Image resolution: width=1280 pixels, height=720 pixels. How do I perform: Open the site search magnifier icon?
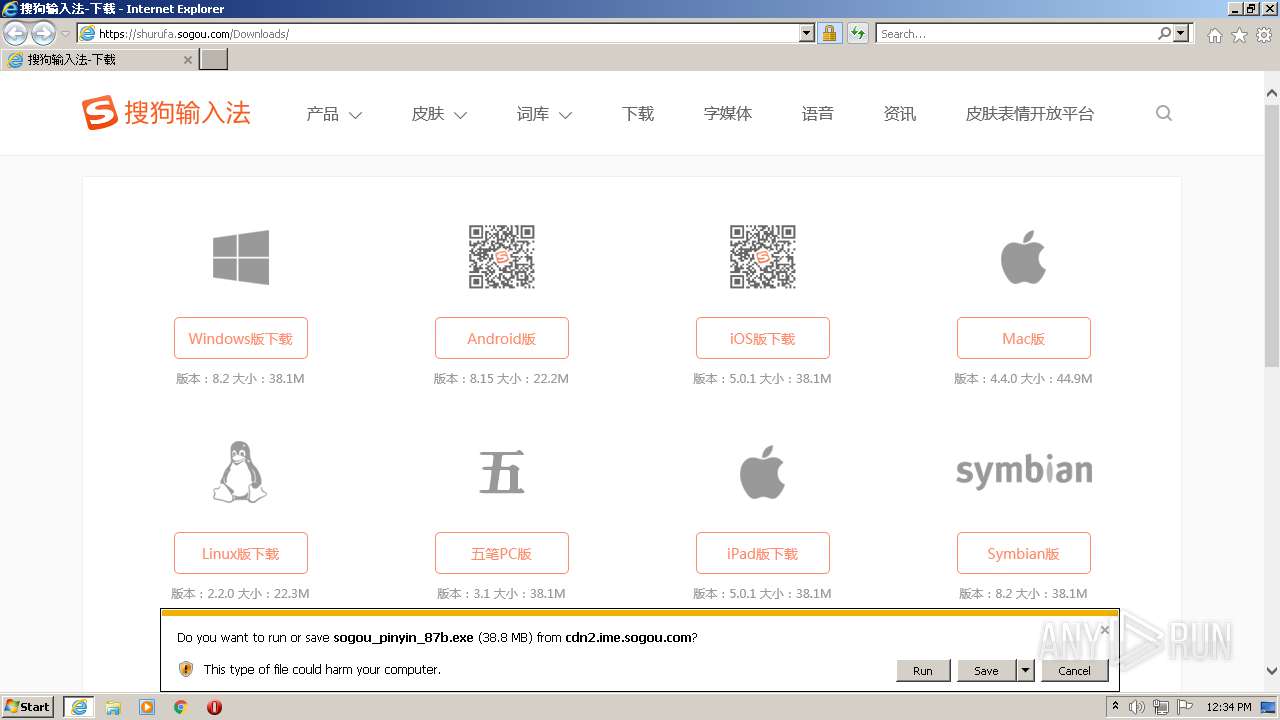1163,113
